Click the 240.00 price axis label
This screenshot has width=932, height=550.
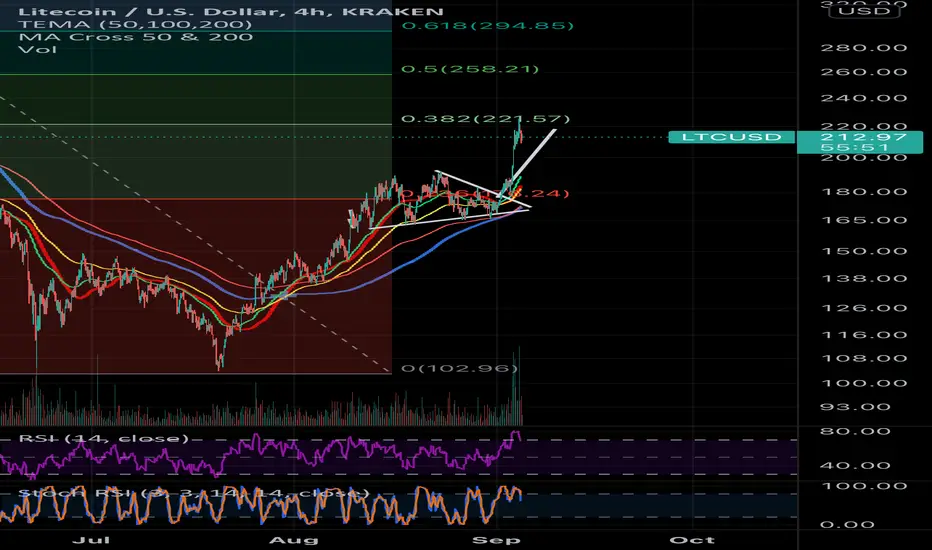pyautogui.click(x=864, y=99)
